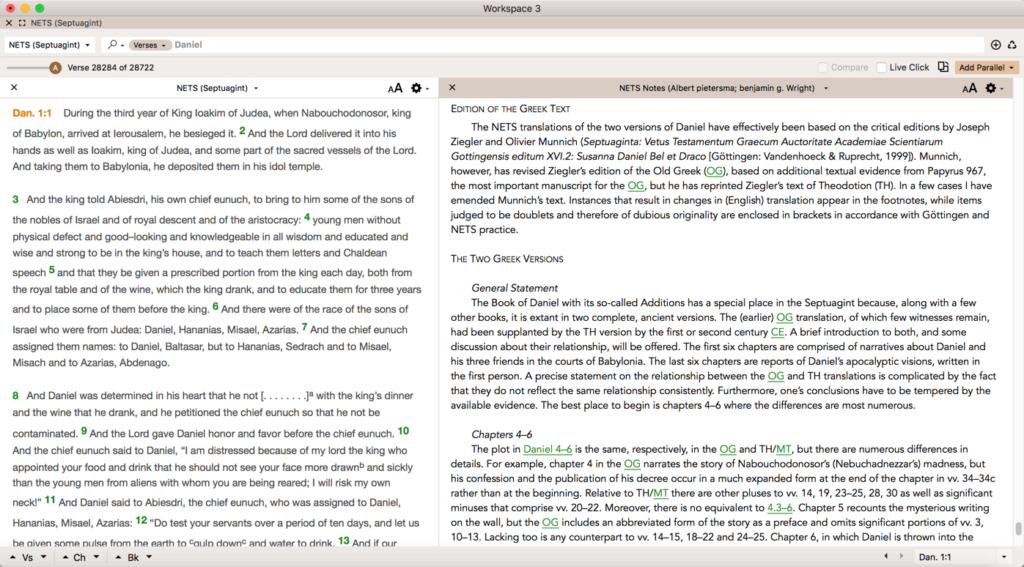Screen dimensions: 1024x567
Task: Click the yellow minimize window button
Action: coord(25,8)
